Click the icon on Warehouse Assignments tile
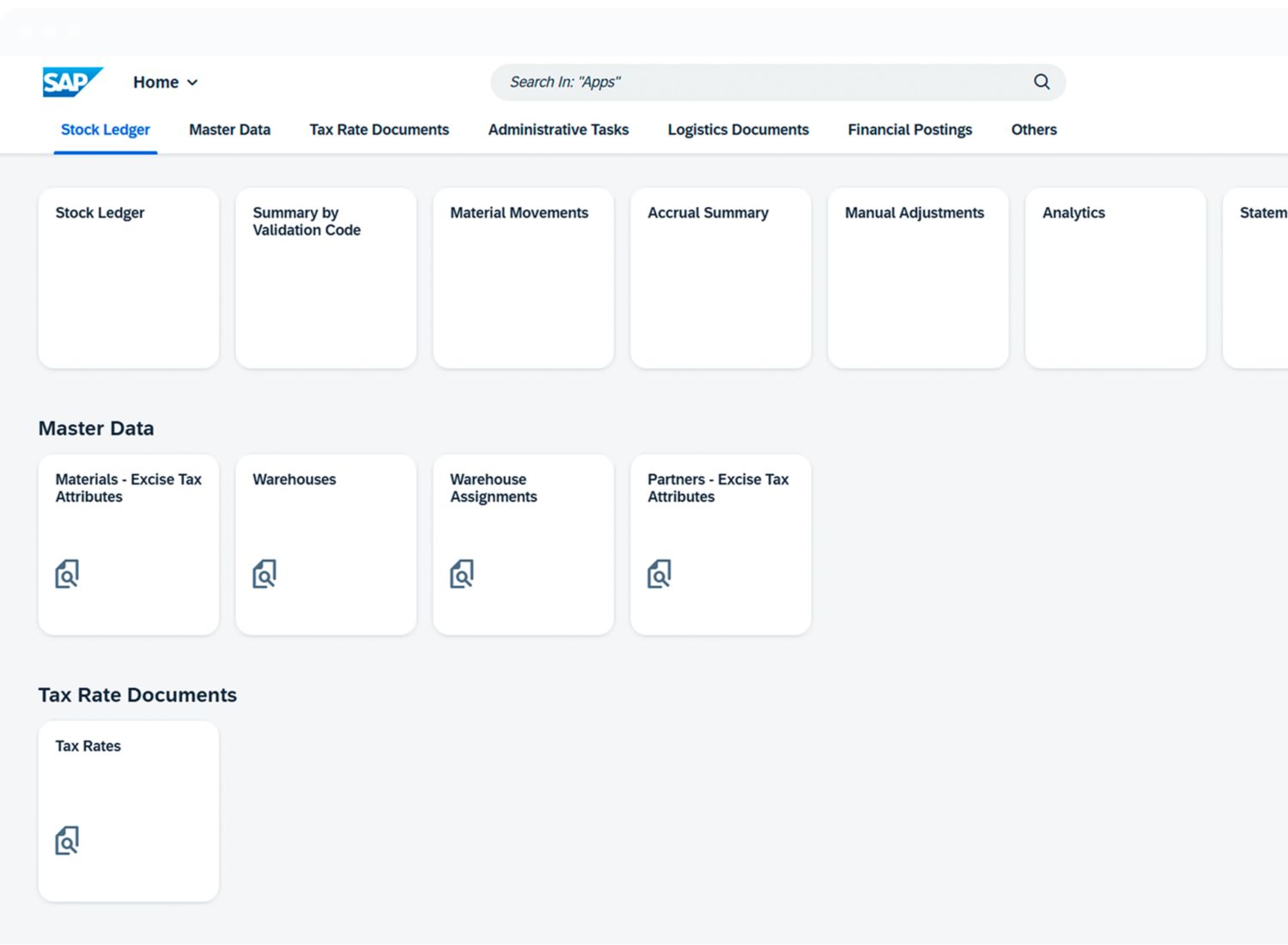The image size is (1288, 945). point(462,574)
